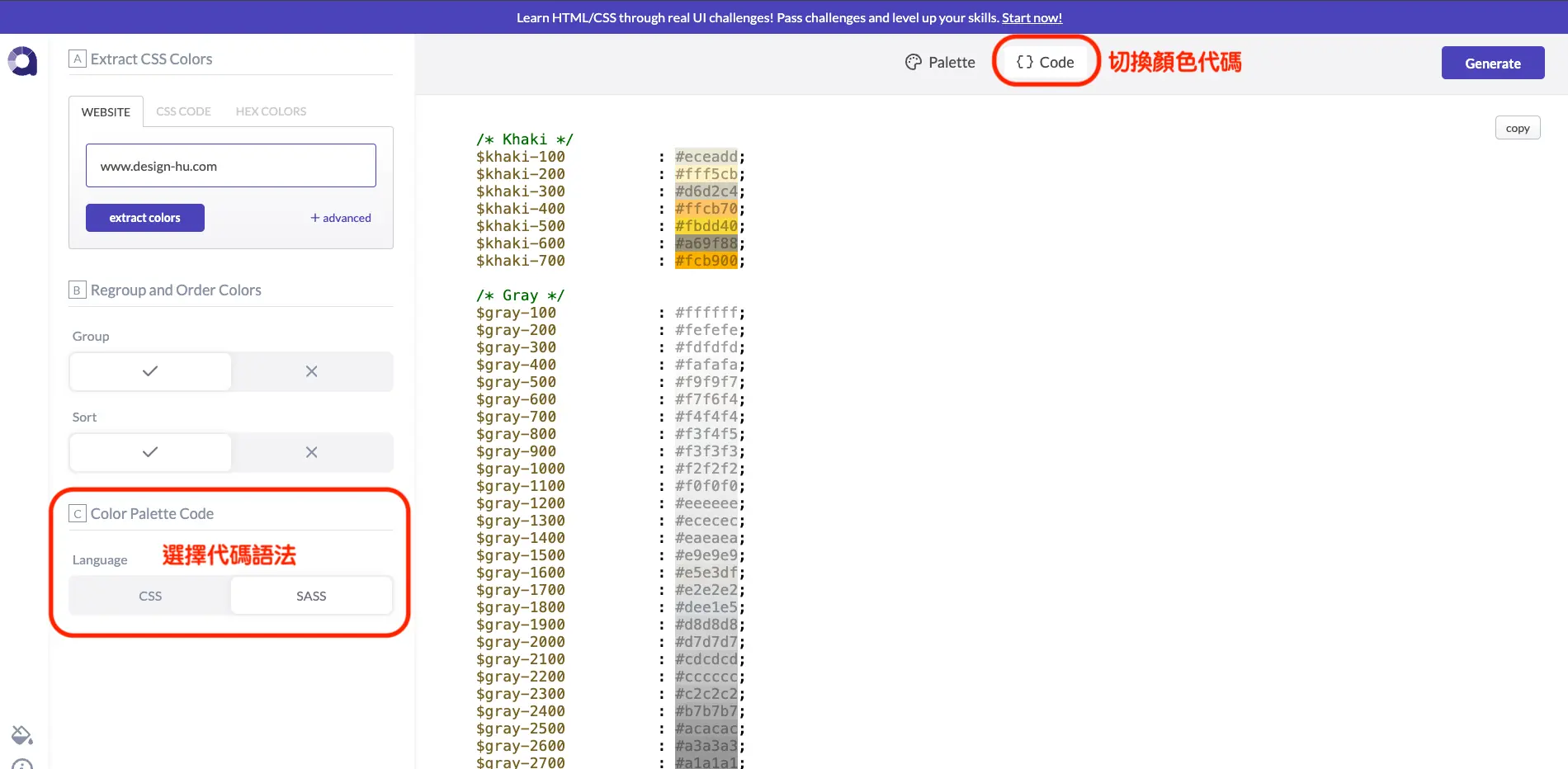Click the palette icon beside Palette

point(913,62)
